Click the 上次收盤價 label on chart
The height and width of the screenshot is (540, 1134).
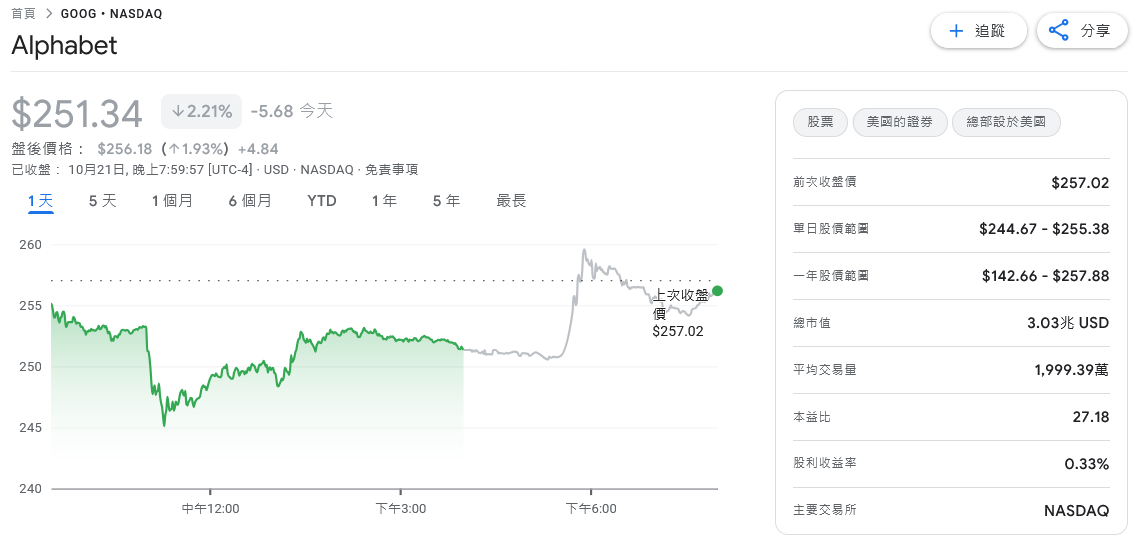[680, 303]
